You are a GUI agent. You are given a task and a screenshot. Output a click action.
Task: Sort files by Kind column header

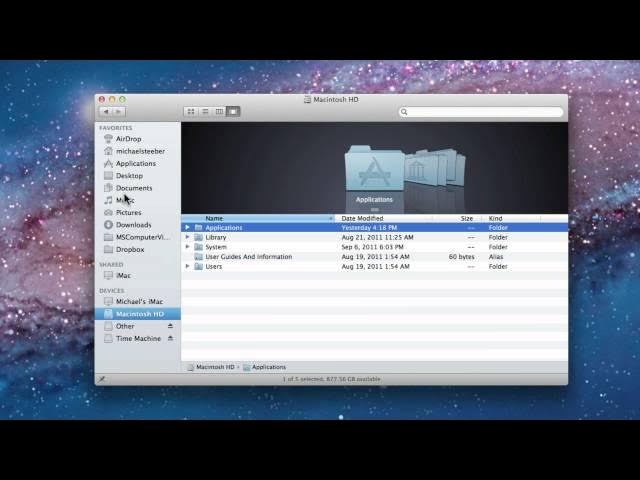[496, 218]
